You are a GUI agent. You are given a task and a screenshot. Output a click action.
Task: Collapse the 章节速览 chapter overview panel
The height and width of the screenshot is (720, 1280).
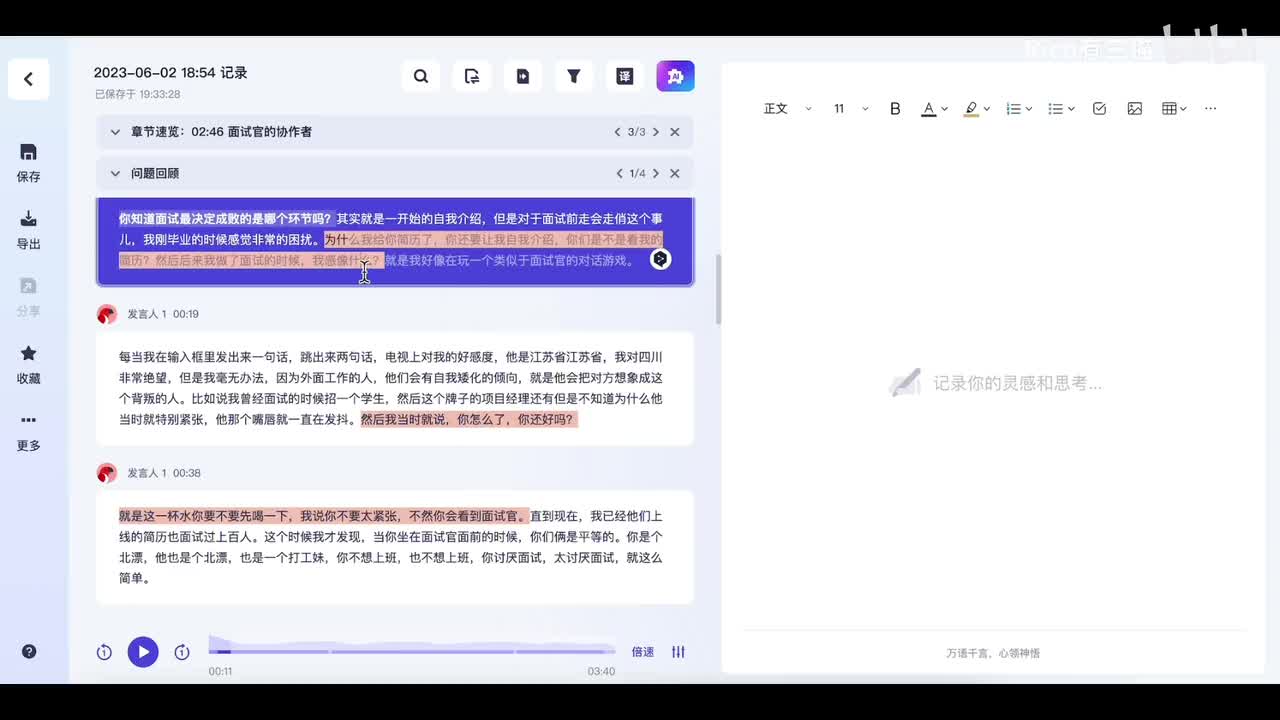click(x=115, y=132)
